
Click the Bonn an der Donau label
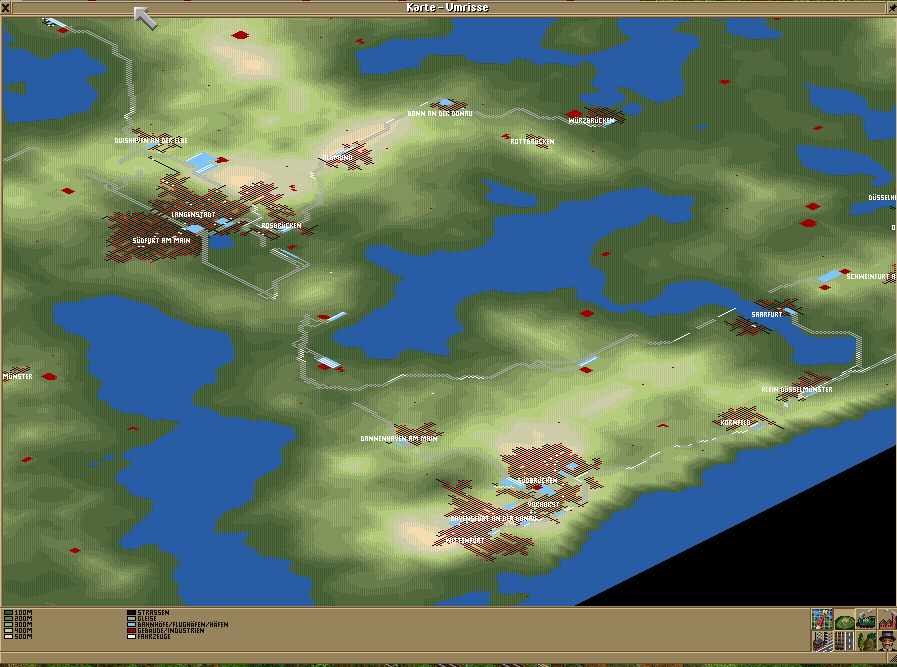tap(440, 114)
